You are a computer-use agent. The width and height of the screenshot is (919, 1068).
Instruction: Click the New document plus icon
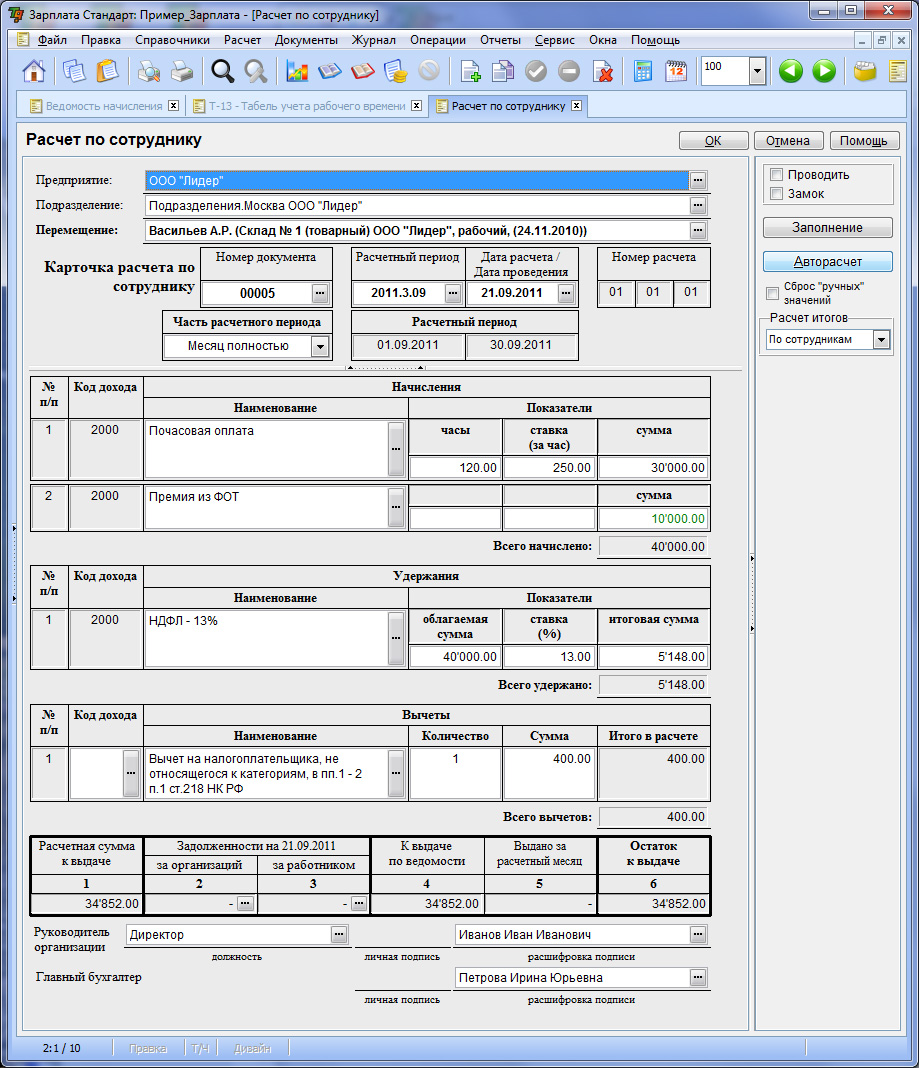(470, 71)
